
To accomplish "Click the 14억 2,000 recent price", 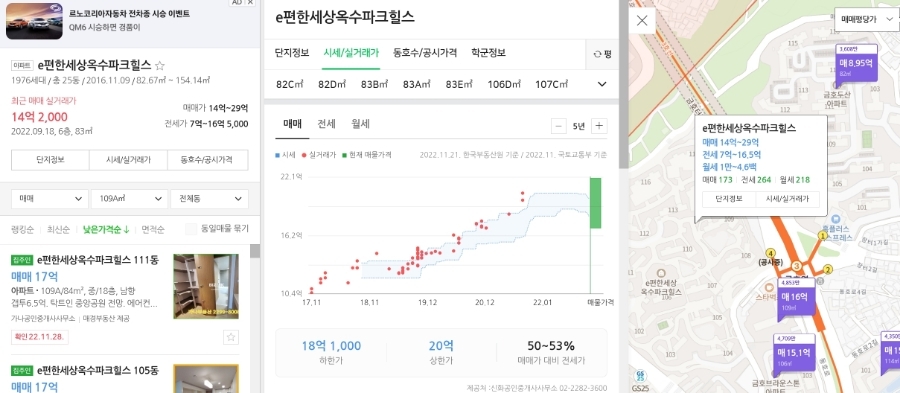I will click(x=40, y=117).
